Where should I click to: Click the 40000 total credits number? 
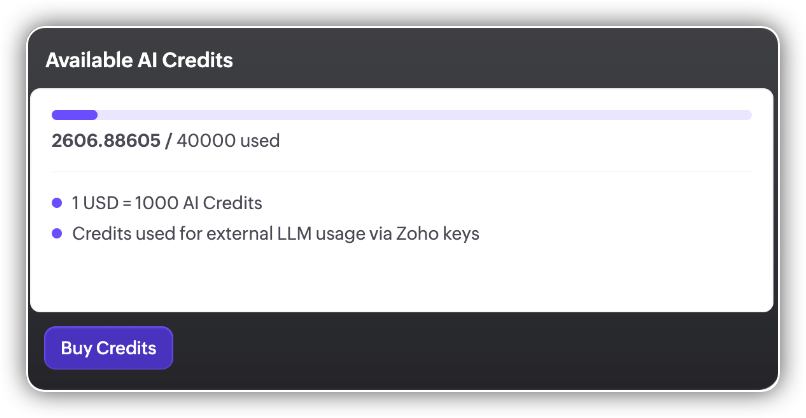coord(206,141)
